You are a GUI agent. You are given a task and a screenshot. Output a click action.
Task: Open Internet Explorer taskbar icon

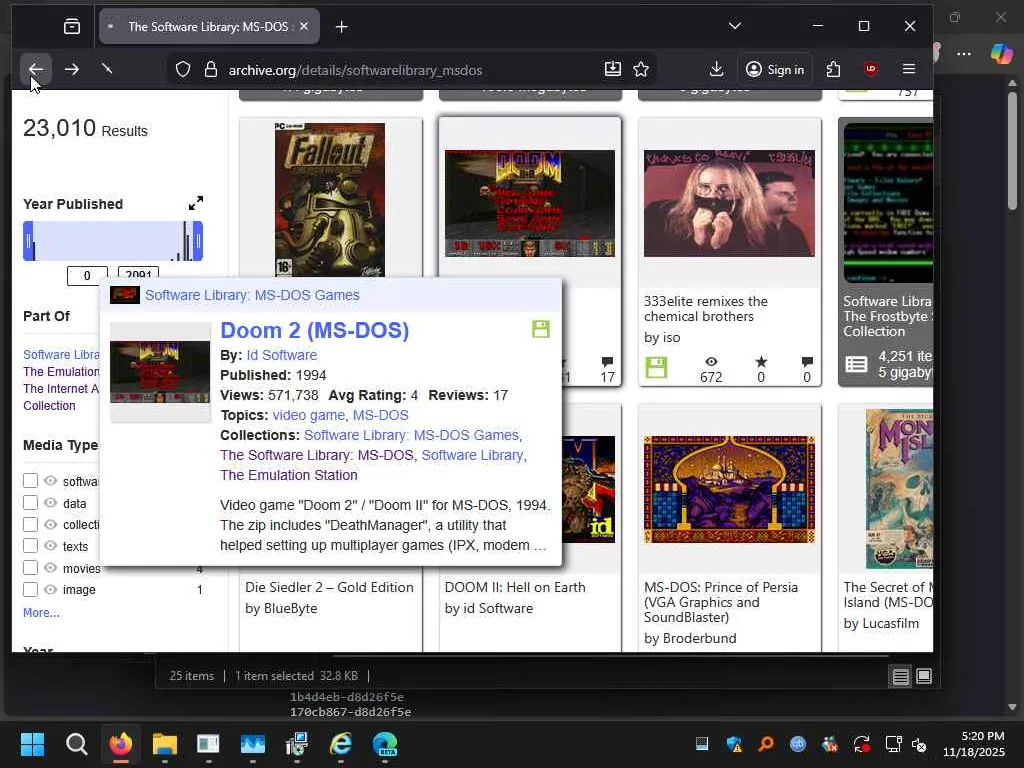pos(341,744)
